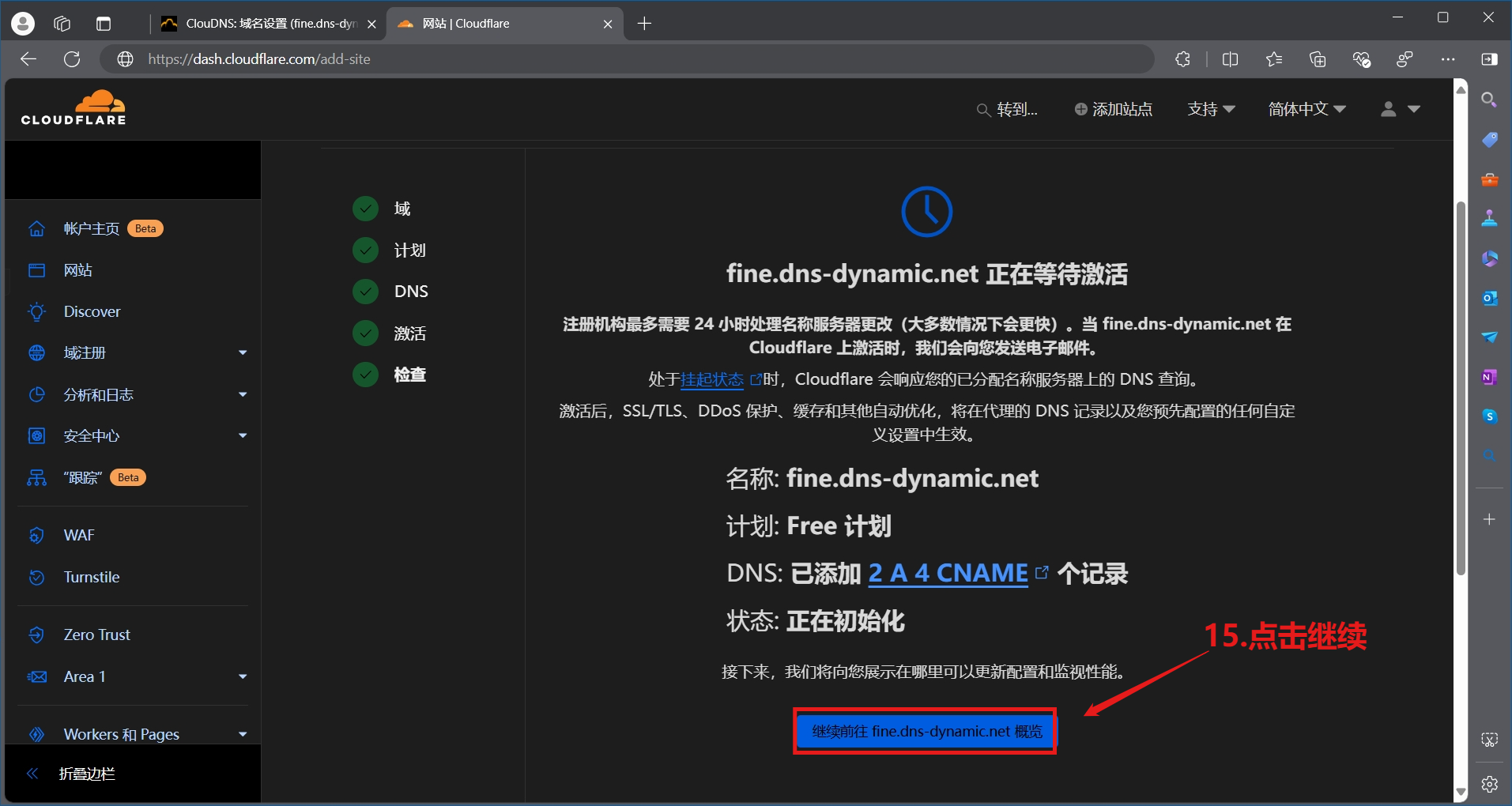Image resolution: width=1512 pixels, height=806 pixels.
Task: Click the 安全中心 icon
Action: point(36,435)
